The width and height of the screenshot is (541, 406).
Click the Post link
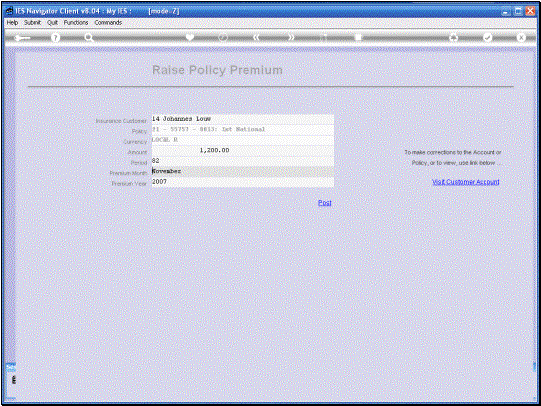[x=325, y=203]
